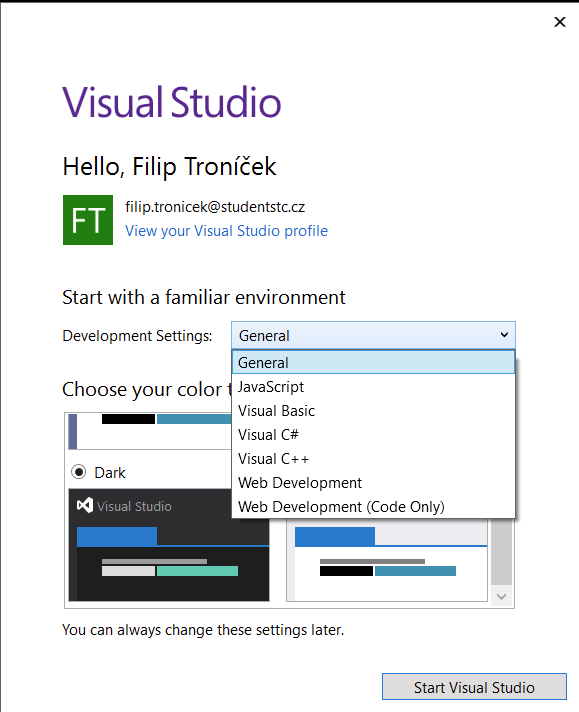Click the light theme preview beside Dark
Image resolution: width=579 pixels, height=712 pixels.
point(387,559)
